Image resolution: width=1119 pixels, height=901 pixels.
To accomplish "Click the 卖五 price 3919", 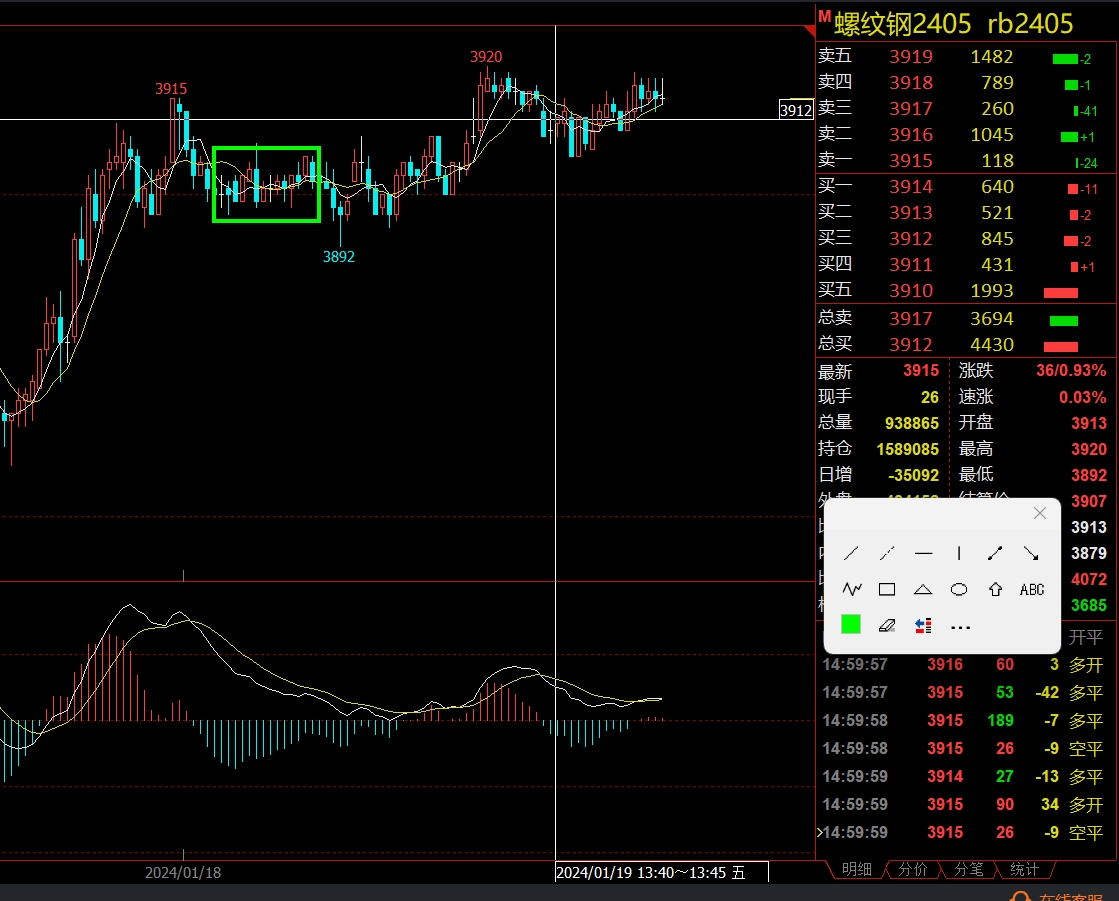I will coord(911,56).
